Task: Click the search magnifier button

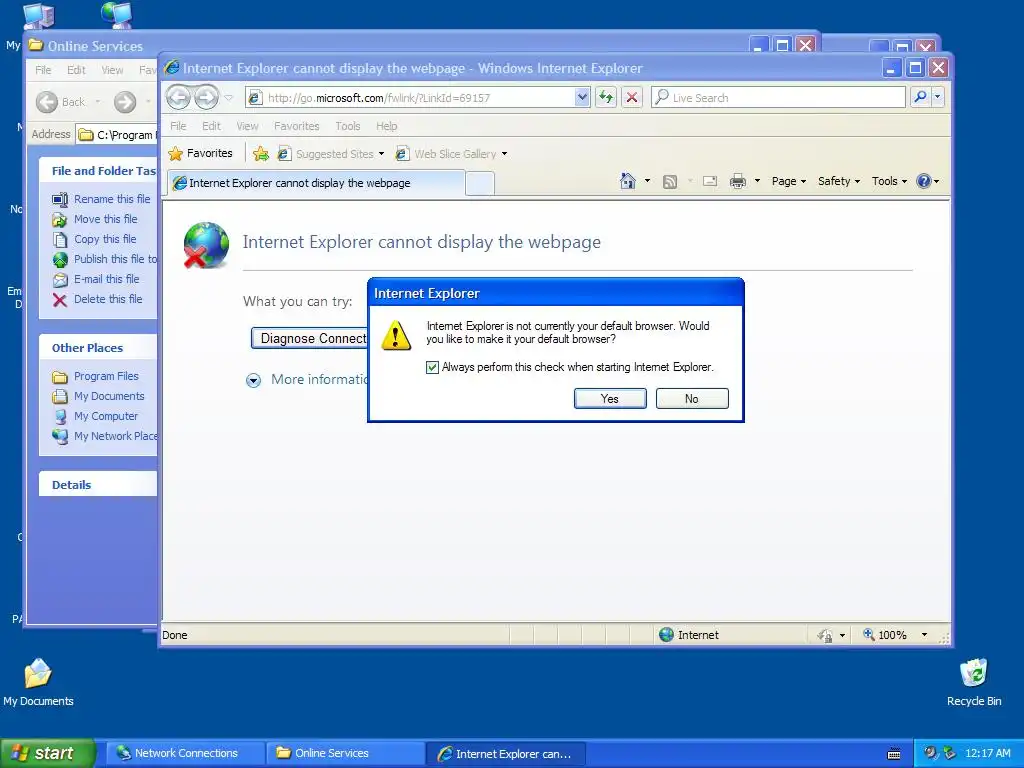Action: 920,97
